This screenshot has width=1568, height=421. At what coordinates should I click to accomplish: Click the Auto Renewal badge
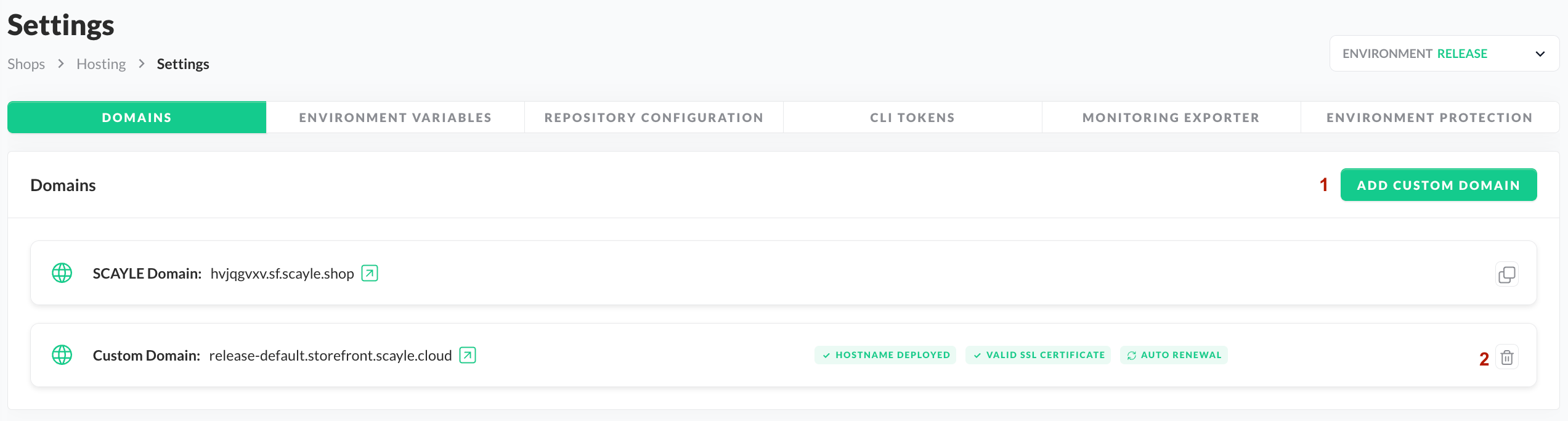pyautogui.click(x=1174, y=355)
